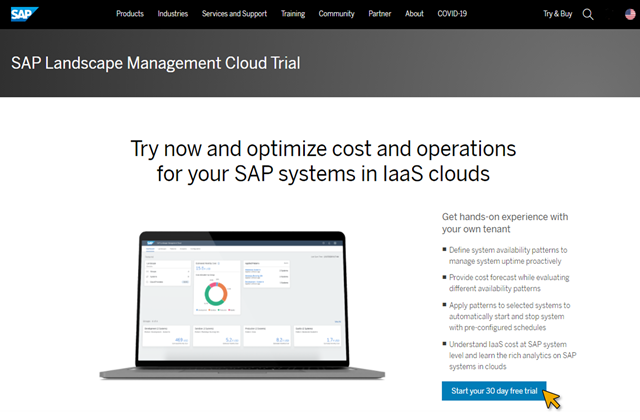Click bullet 'Understand IaaS cost at SAP system'
The image size is (640, 420).
click(513, 356)
